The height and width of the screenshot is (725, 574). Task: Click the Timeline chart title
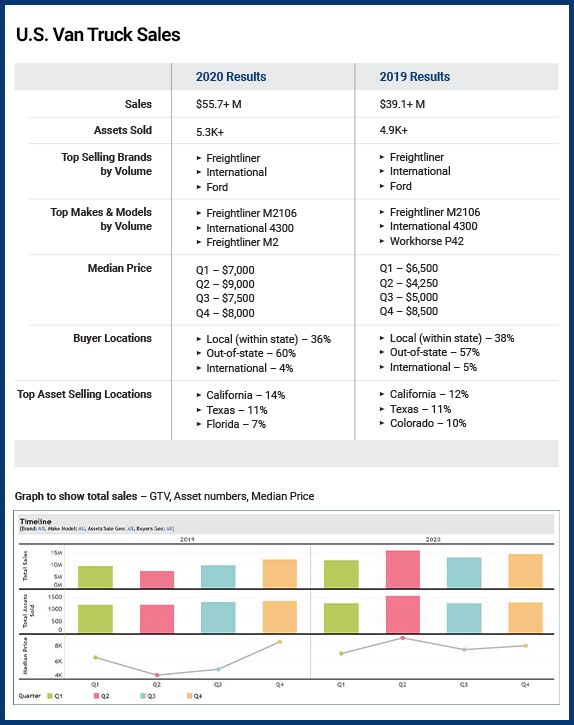36,521
